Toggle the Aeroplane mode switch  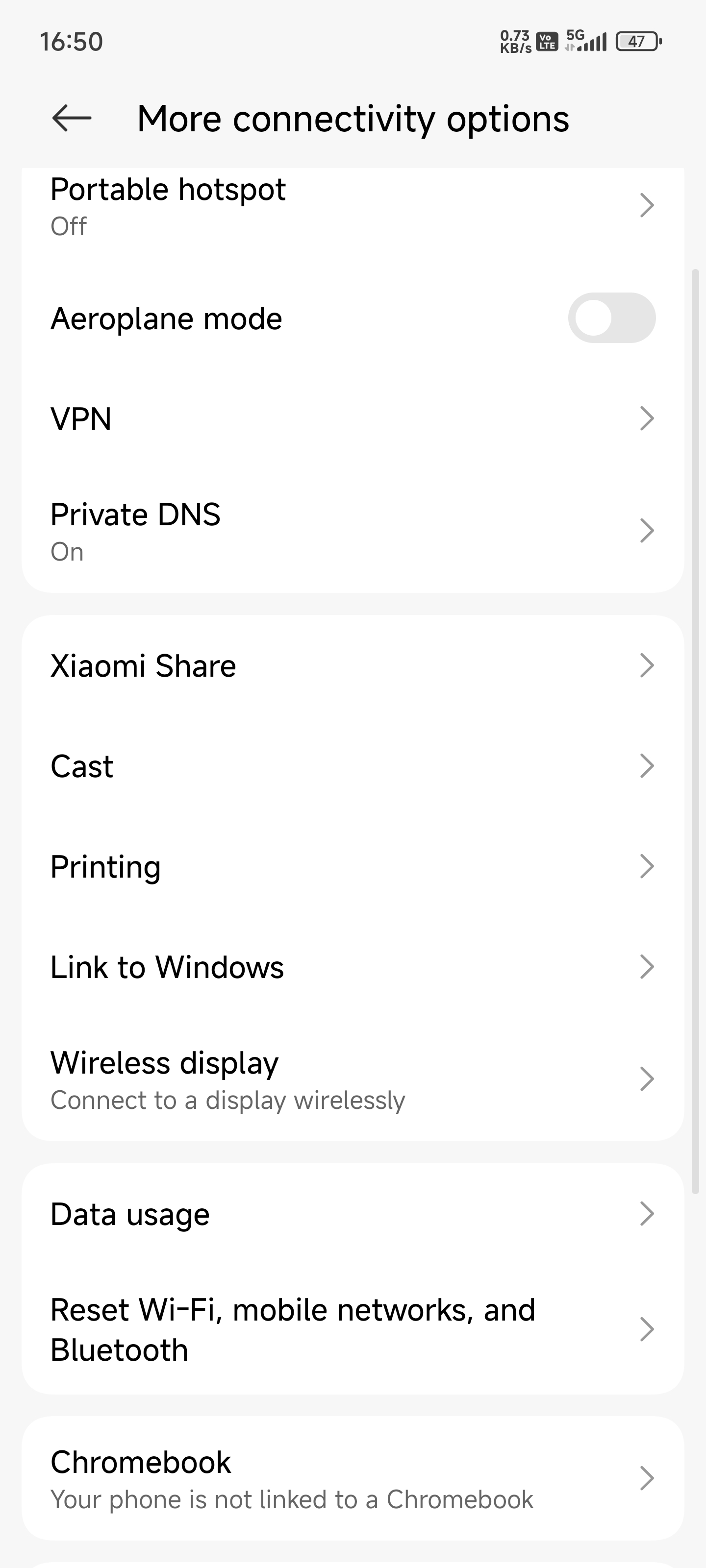[611, 318]
